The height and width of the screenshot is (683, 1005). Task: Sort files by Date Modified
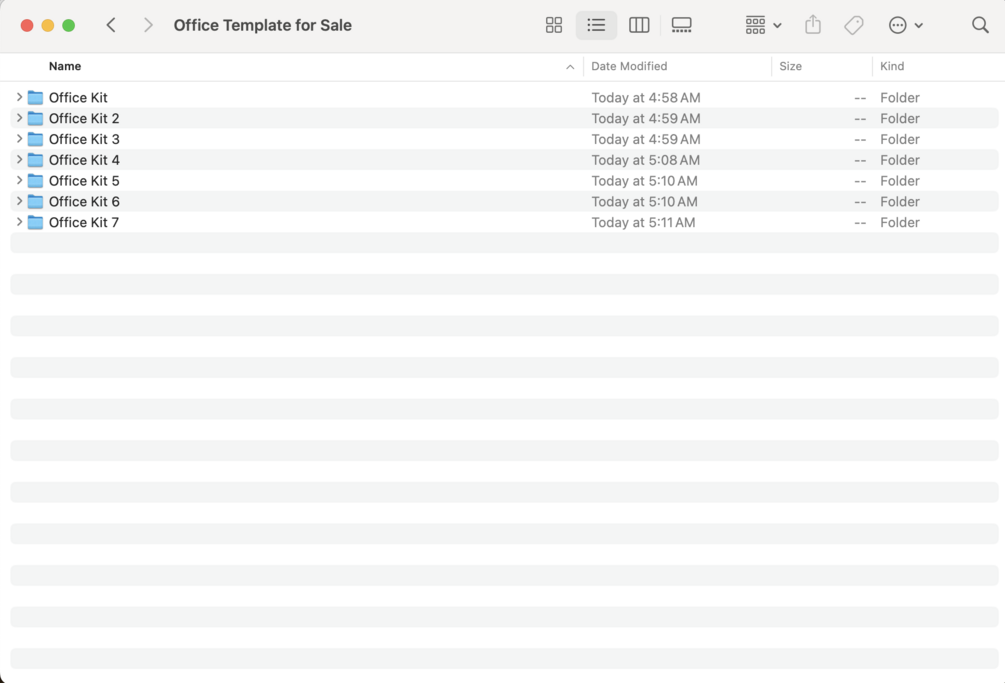628,66
